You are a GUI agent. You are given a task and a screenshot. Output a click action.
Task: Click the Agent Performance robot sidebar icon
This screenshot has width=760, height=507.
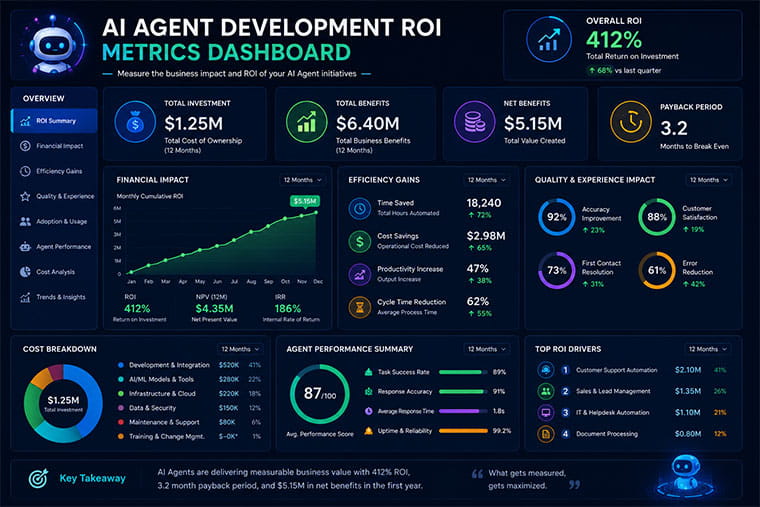pos(25,247)
